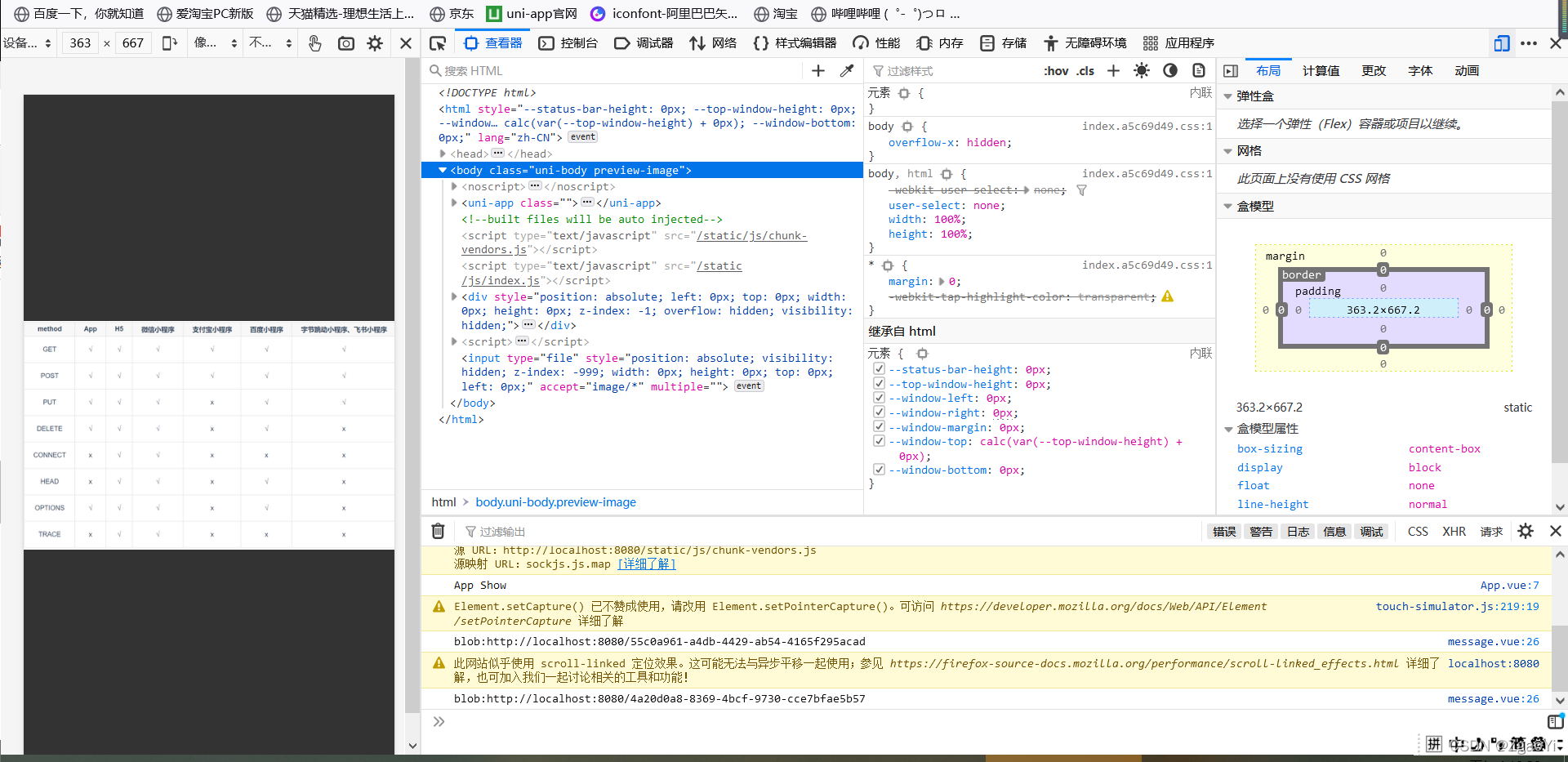
Task: Open the touch-simulator.js:219:19 link
Action: click(x=1457, y=607)
